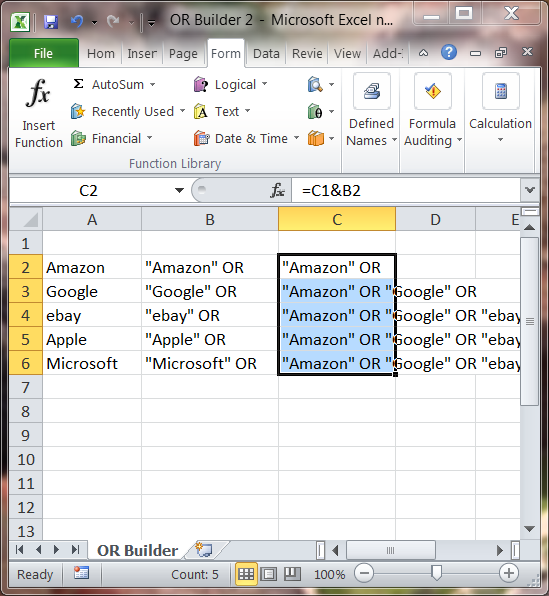
Task: Open the Logical functions list
Action: [x=230, y=84]
